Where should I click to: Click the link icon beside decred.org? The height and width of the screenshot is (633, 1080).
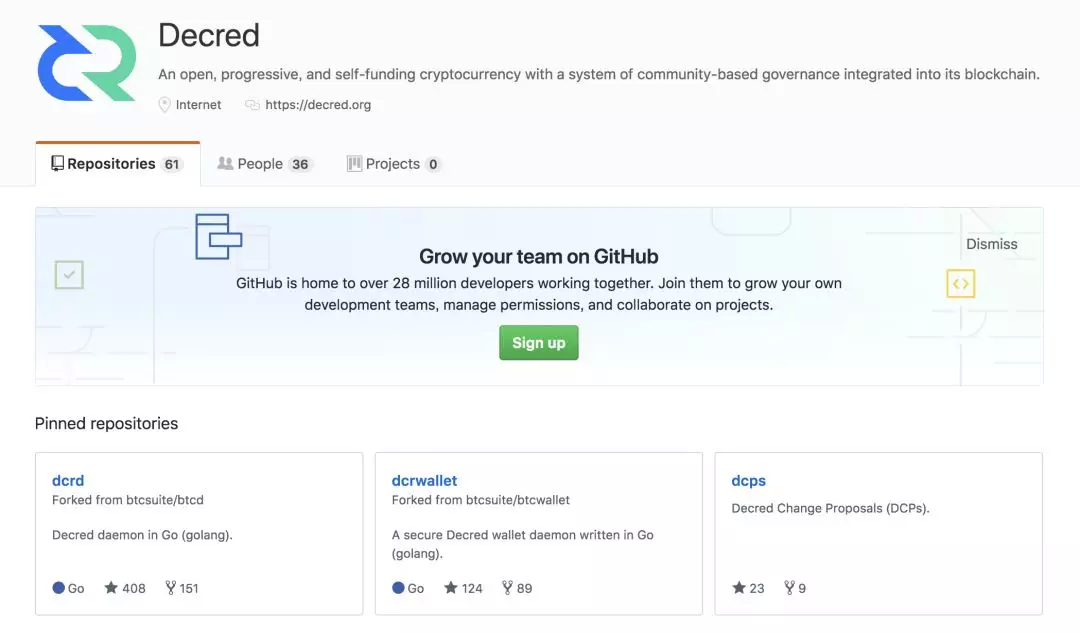(252, 105)
